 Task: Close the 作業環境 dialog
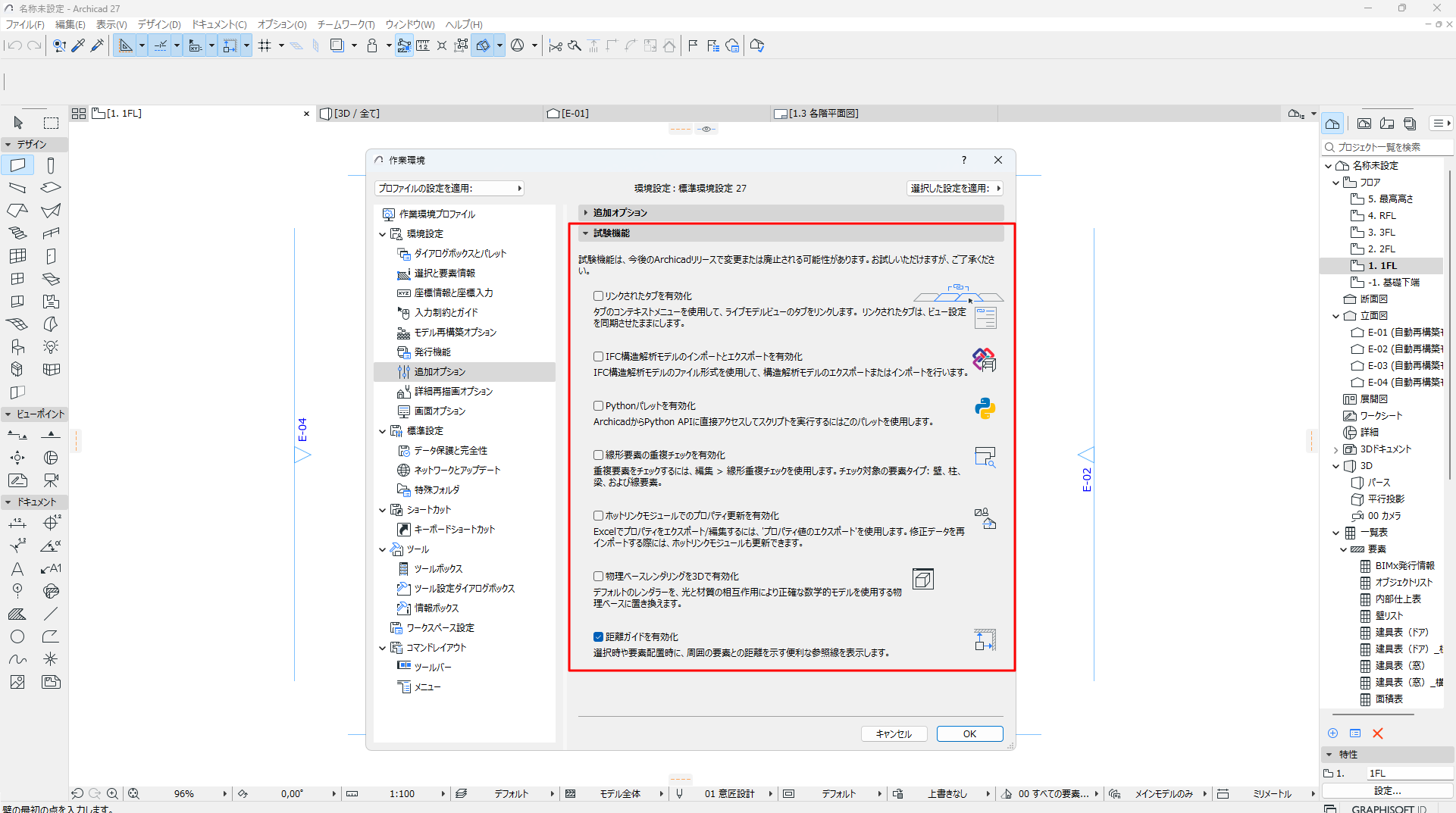tap(998, 160)
